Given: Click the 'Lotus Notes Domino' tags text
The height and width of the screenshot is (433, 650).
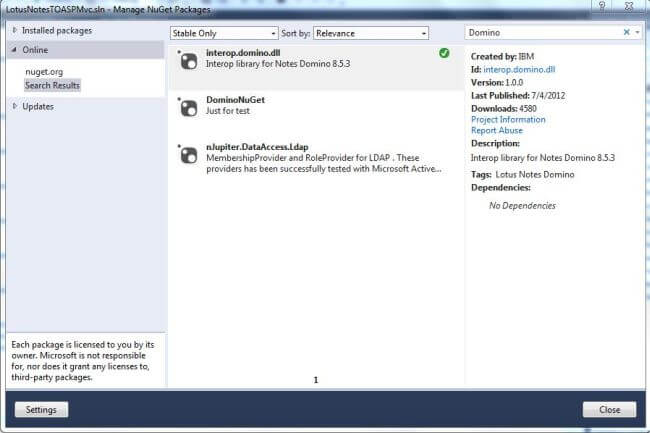Looking at the screenshot, I should coord(535,174).
